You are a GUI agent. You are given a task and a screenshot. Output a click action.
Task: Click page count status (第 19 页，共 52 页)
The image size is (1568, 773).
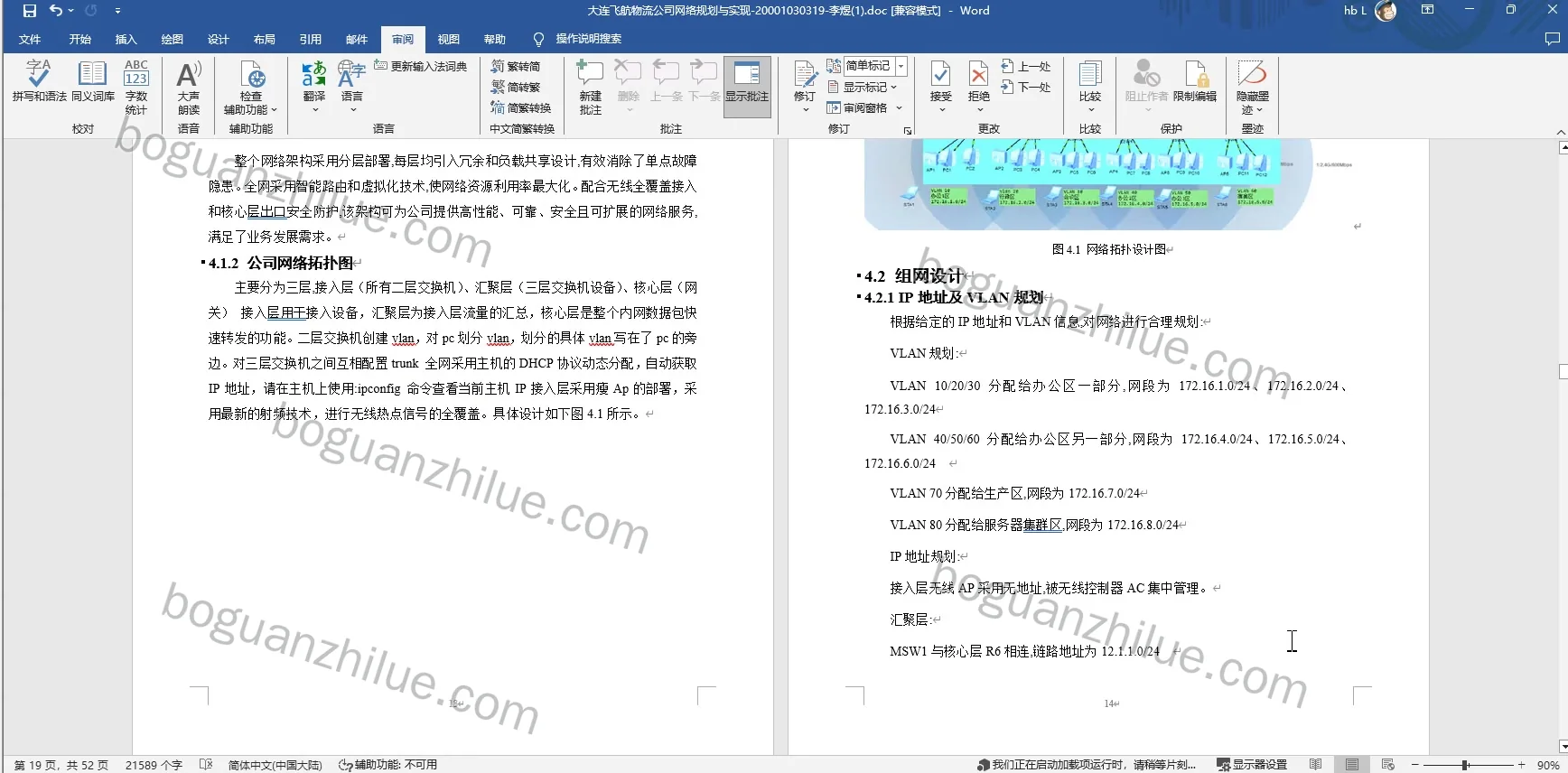[61, 765]
